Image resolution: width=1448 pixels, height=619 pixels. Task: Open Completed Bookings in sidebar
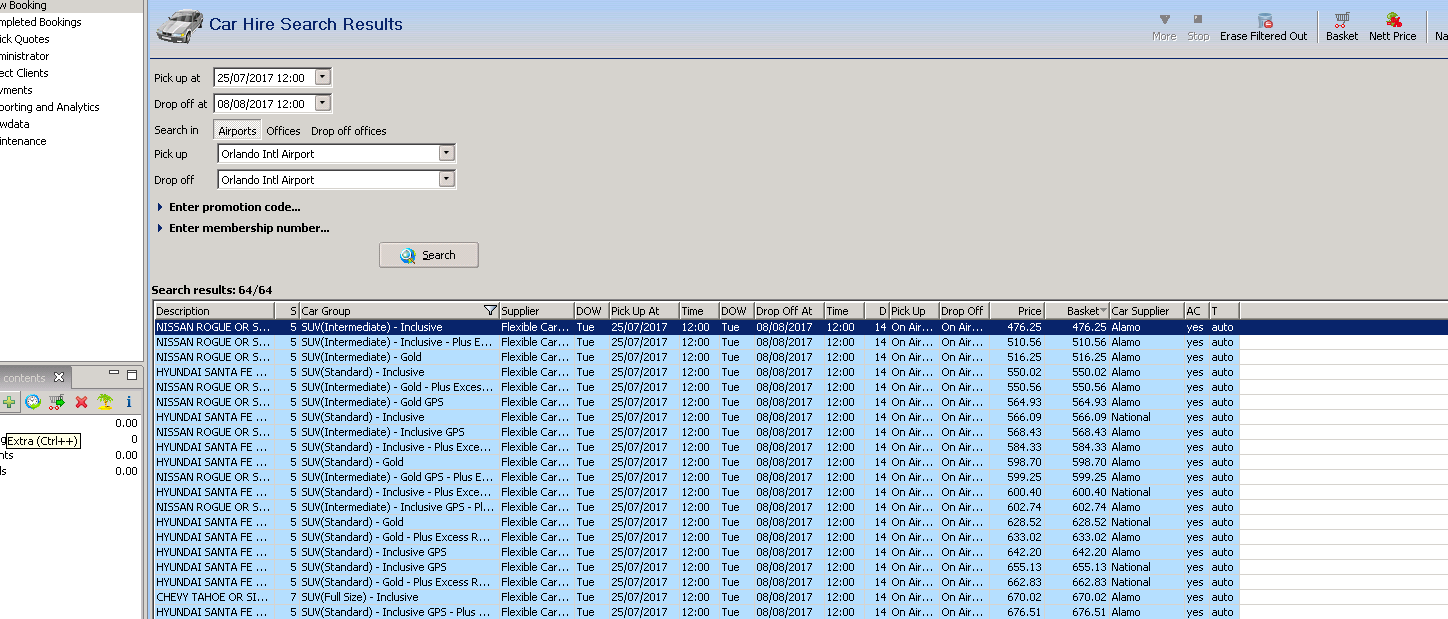(x=40, y=22)
